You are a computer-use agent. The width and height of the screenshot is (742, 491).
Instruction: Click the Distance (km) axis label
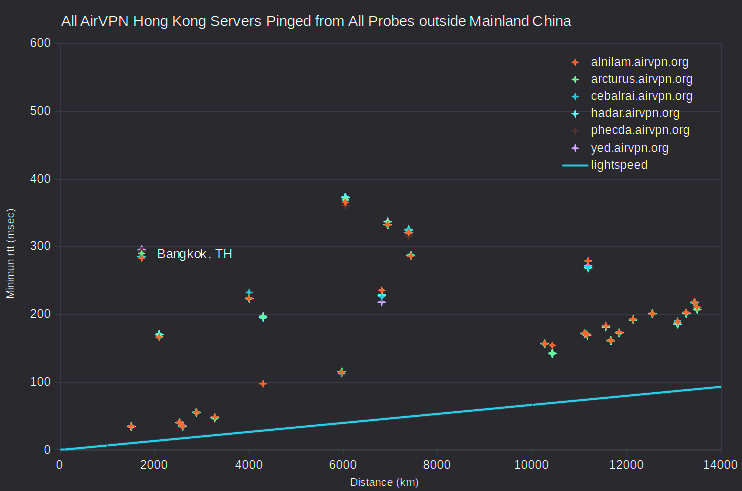coord(384,482)
